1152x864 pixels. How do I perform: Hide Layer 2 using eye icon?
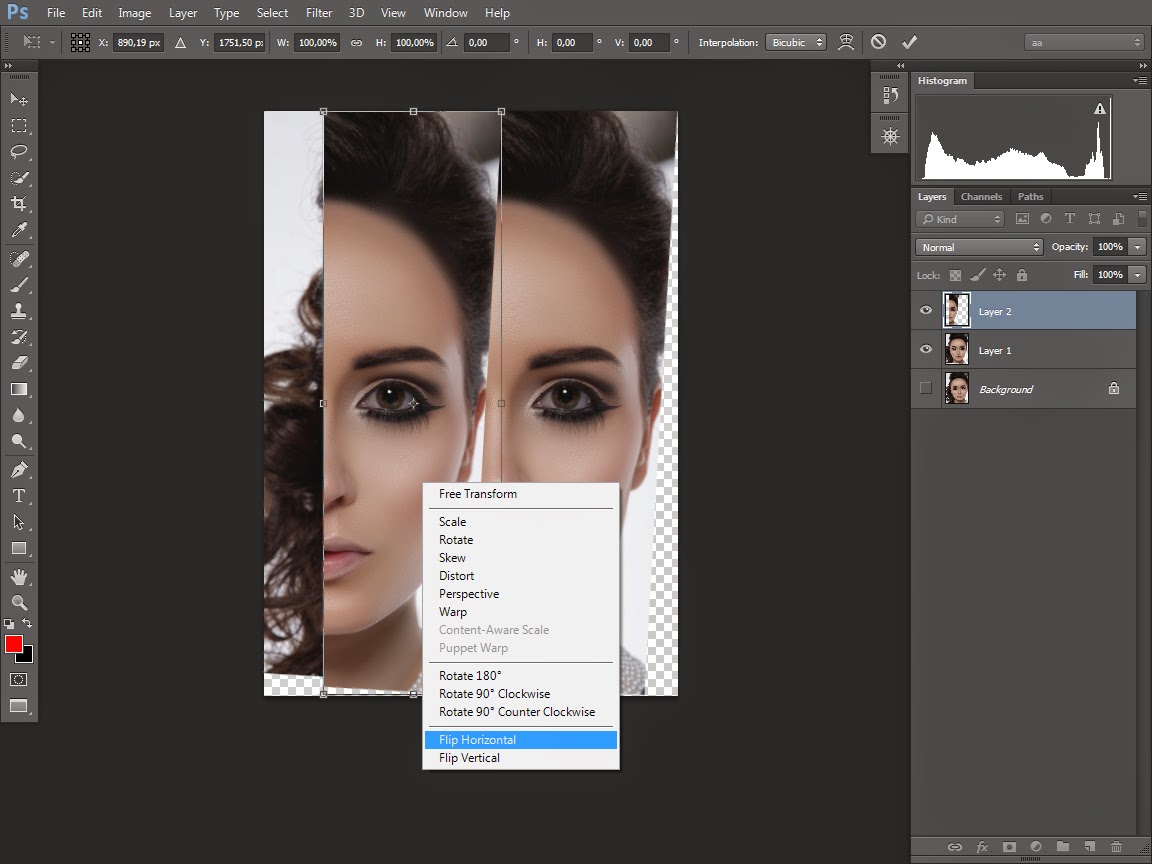point(926,311)
